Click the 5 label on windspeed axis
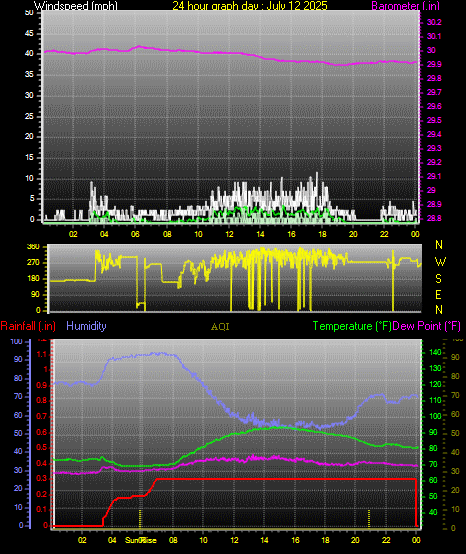This screenshot has width=466, height=554. (x=32, y=199)
